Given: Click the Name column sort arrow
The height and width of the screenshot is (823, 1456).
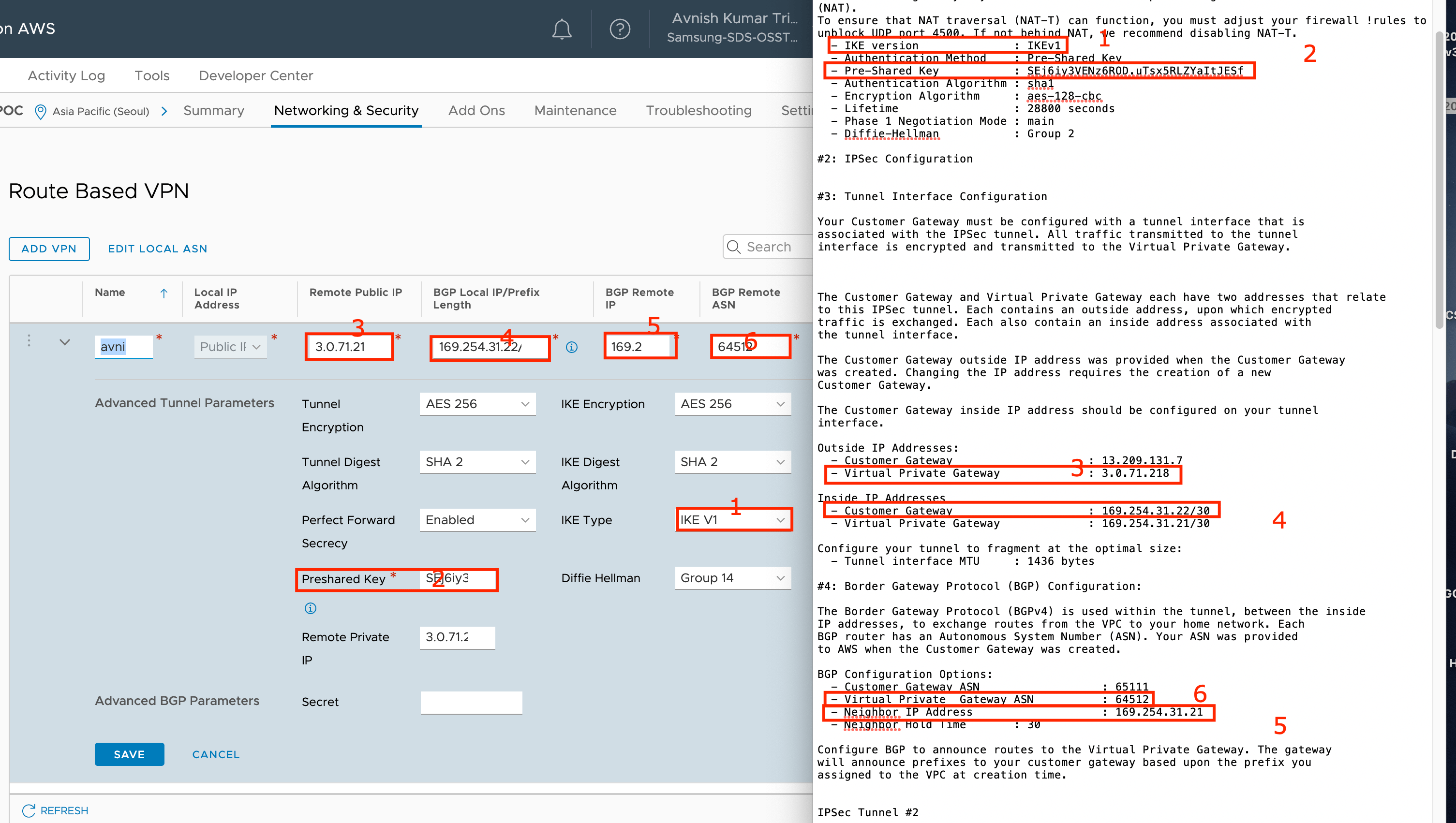Looking at the screenshot, I should (163, 293).
